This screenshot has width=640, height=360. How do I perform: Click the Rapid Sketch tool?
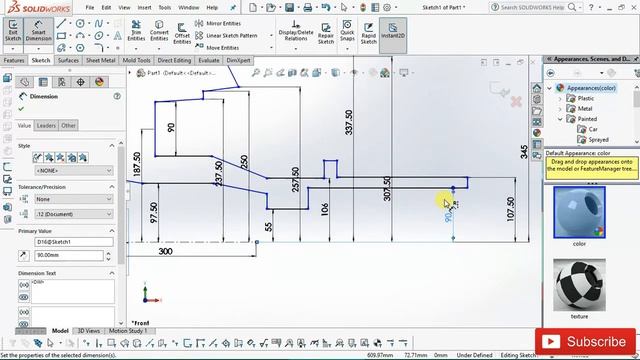point(369,33)
